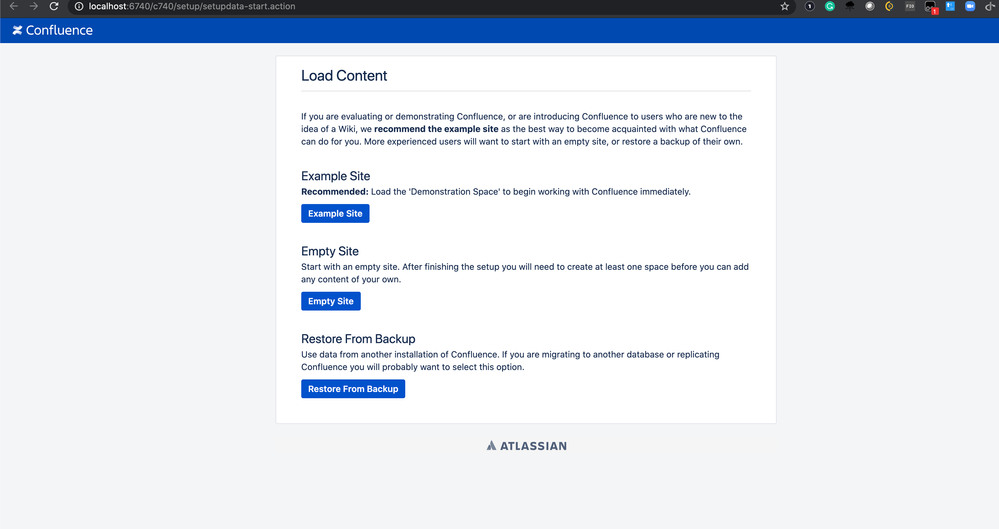Viewport: 999px width, 529px height.
Task: Click the Confluence header title text
Action: (x=59, y=30)
